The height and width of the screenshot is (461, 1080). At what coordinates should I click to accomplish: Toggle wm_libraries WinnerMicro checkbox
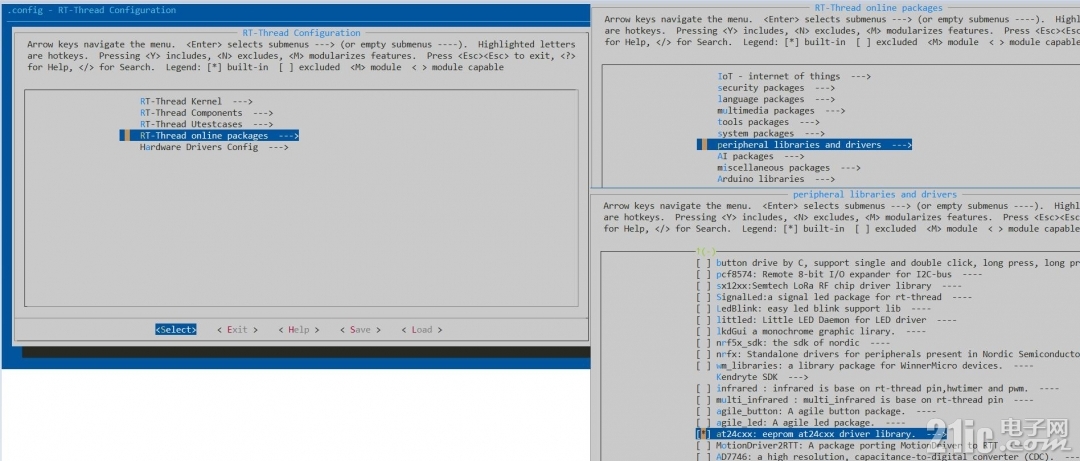point(703,366)
